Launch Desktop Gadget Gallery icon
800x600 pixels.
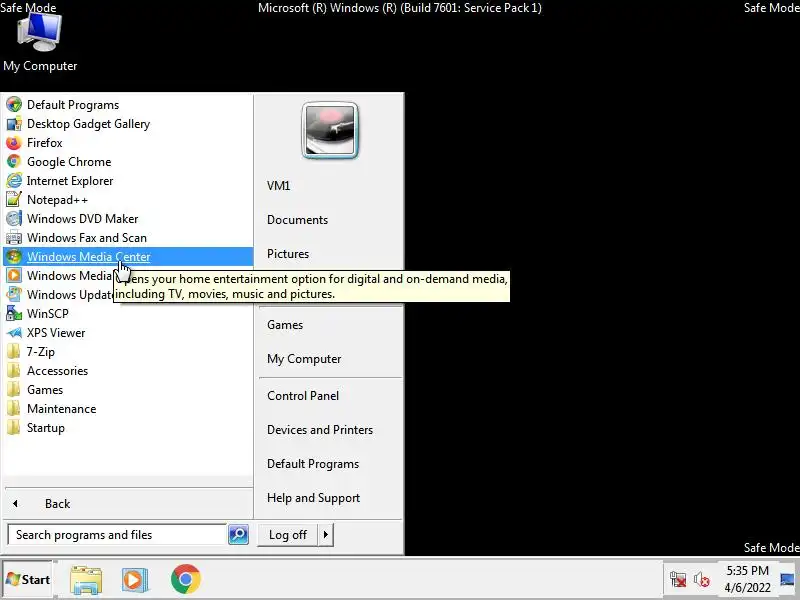pos(14,123)
